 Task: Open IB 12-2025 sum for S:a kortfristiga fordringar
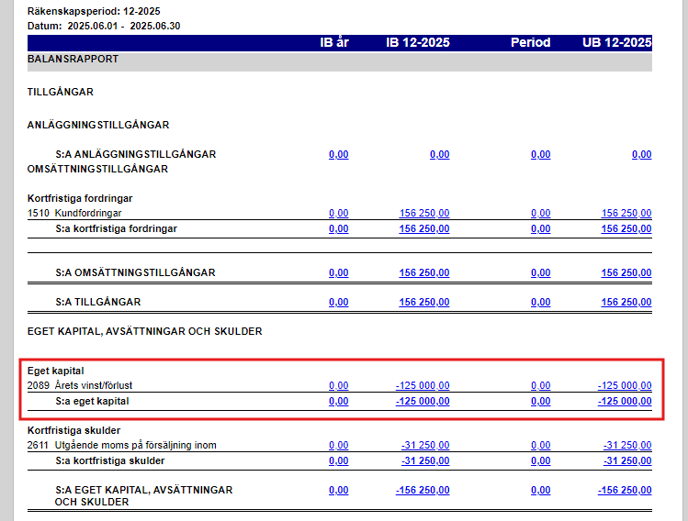coord(424,229)
